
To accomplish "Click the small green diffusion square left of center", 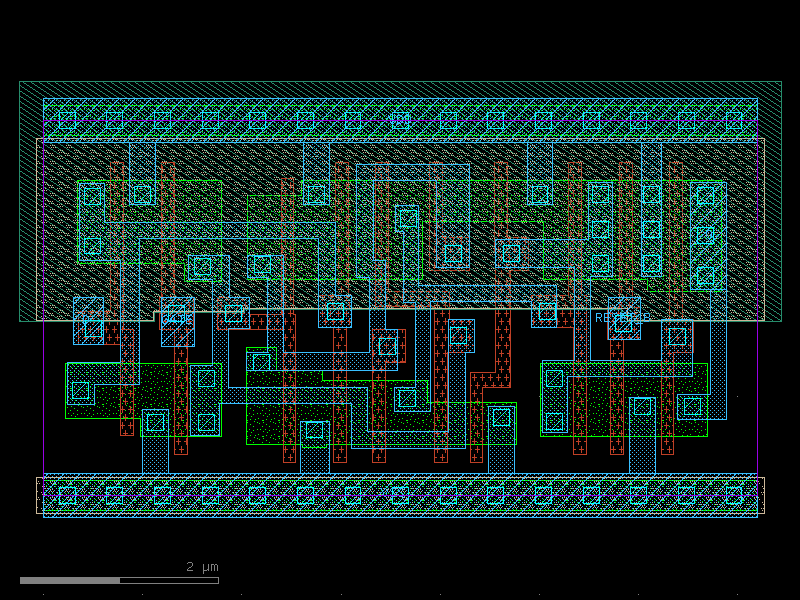I will (261, 359).
